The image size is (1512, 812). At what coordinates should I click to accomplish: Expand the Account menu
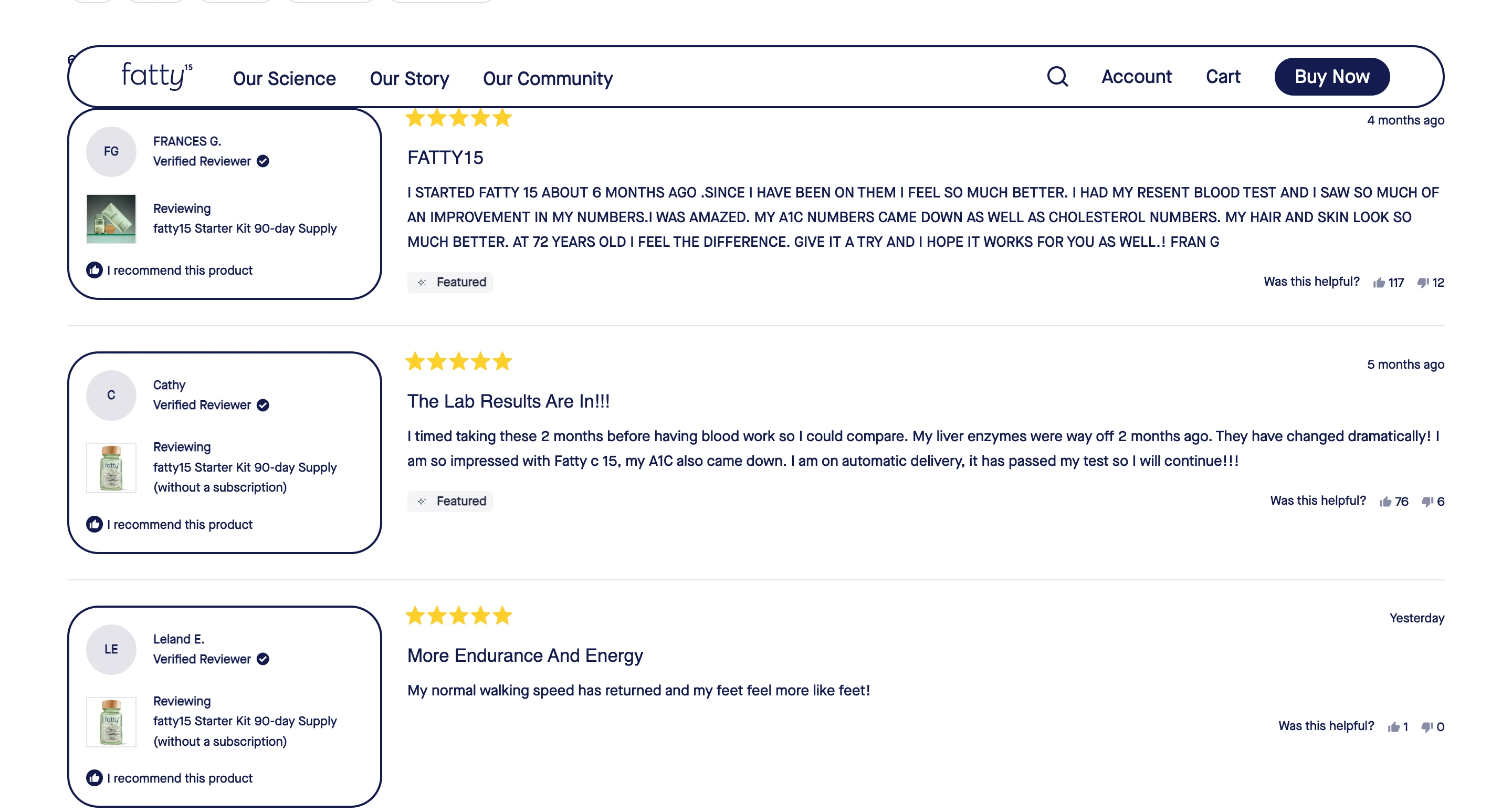[1136, 77]
